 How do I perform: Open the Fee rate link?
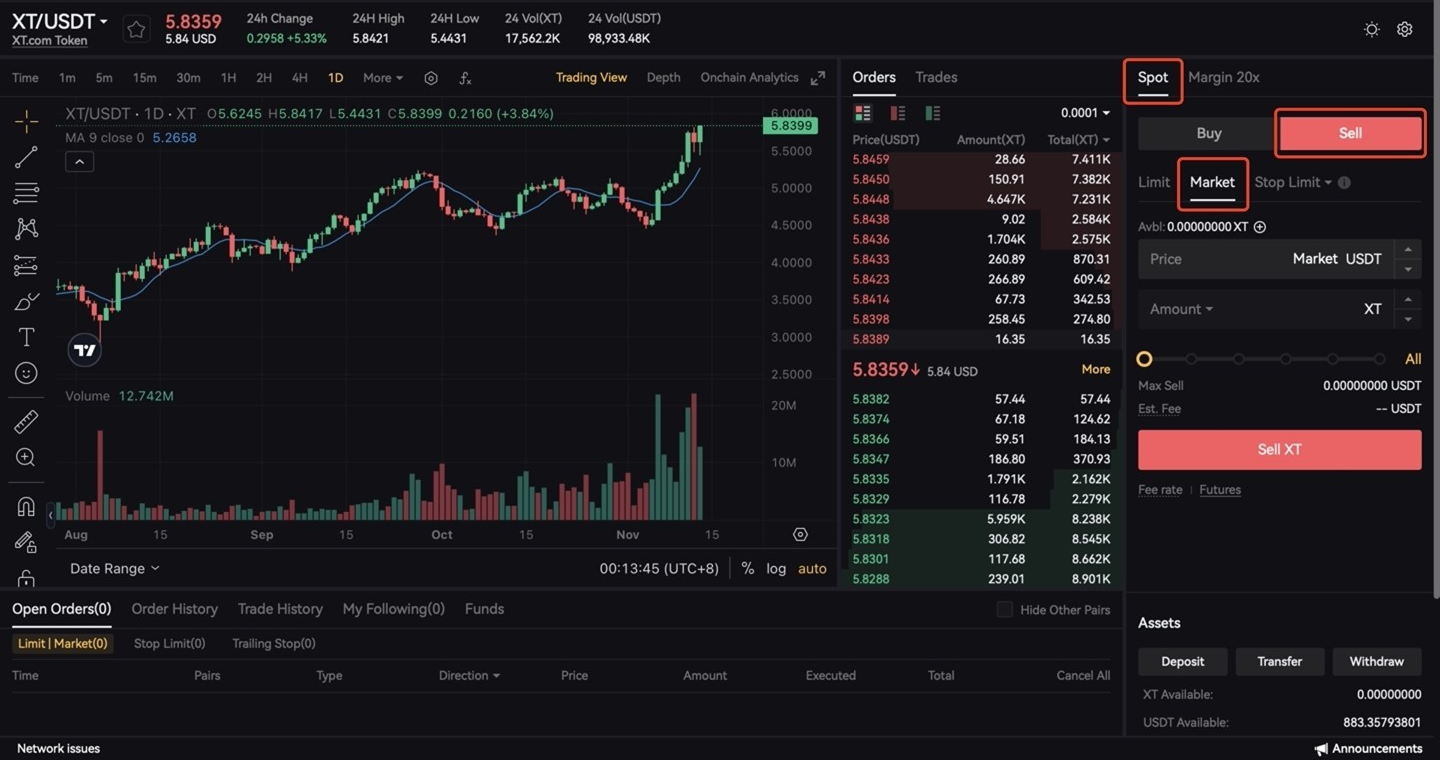click(1160, 490)
